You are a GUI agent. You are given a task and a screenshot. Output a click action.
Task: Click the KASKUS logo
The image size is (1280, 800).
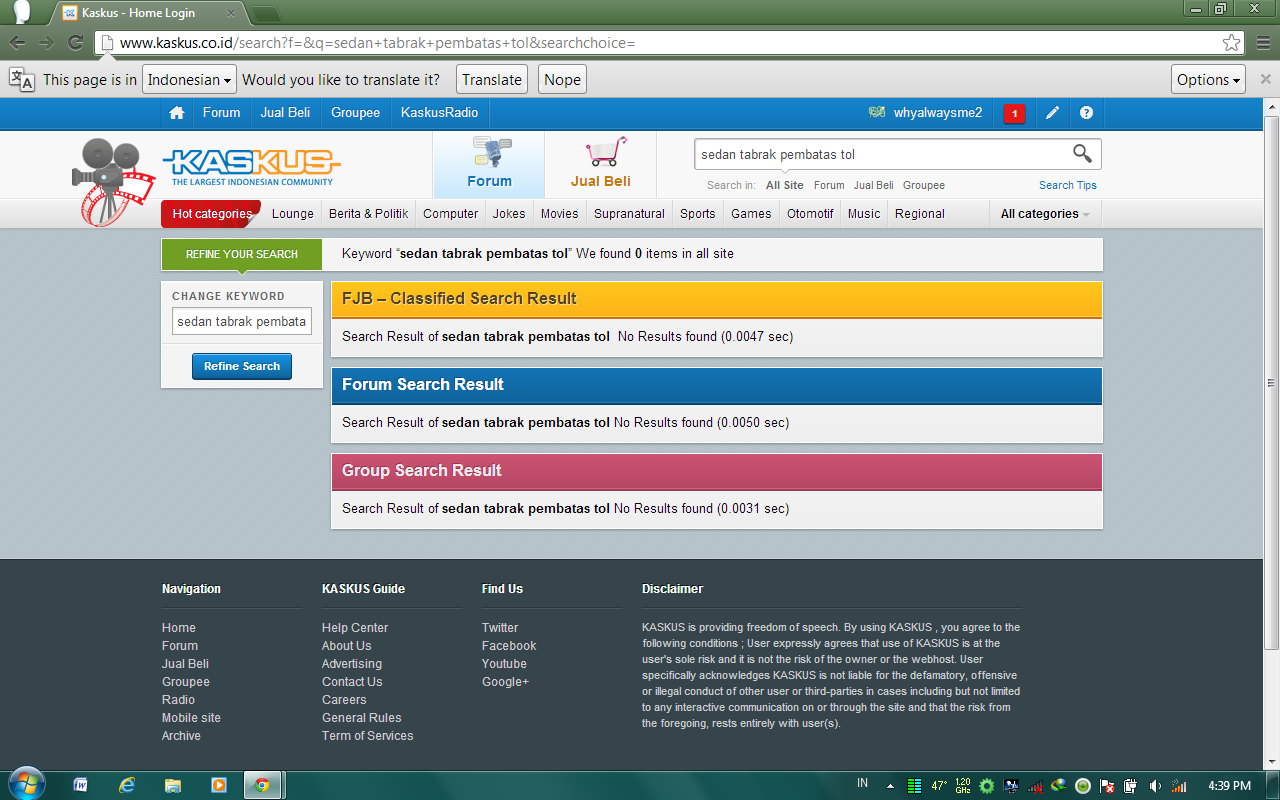coord(252,167)
